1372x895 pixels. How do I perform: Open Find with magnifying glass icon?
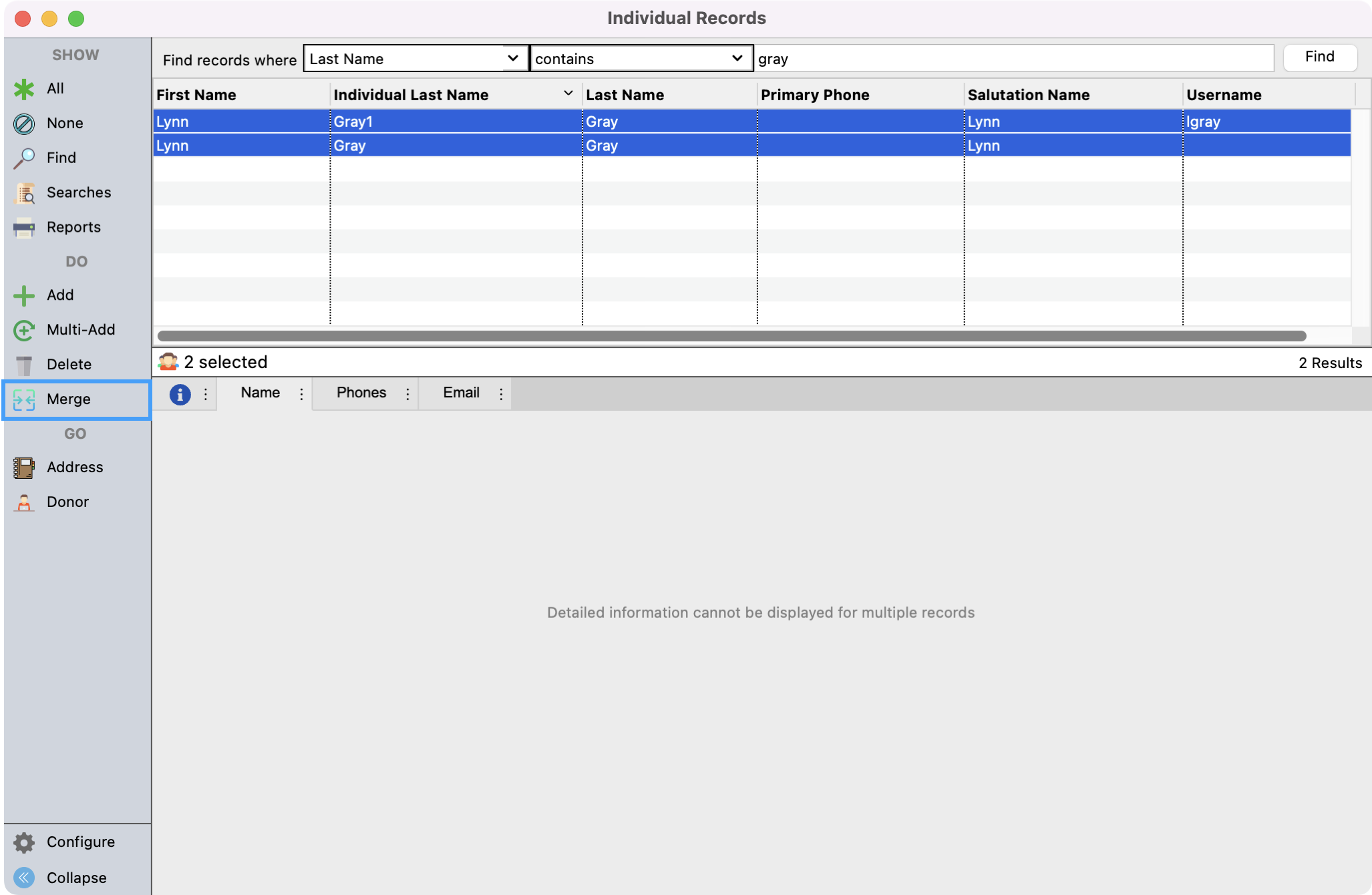pyautogui.click(x=24, y=158)
